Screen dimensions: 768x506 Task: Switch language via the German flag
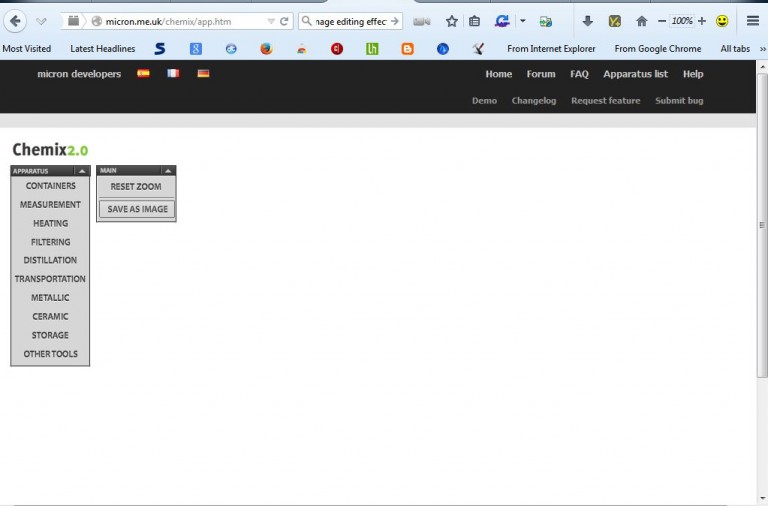[x=203, y=73]
